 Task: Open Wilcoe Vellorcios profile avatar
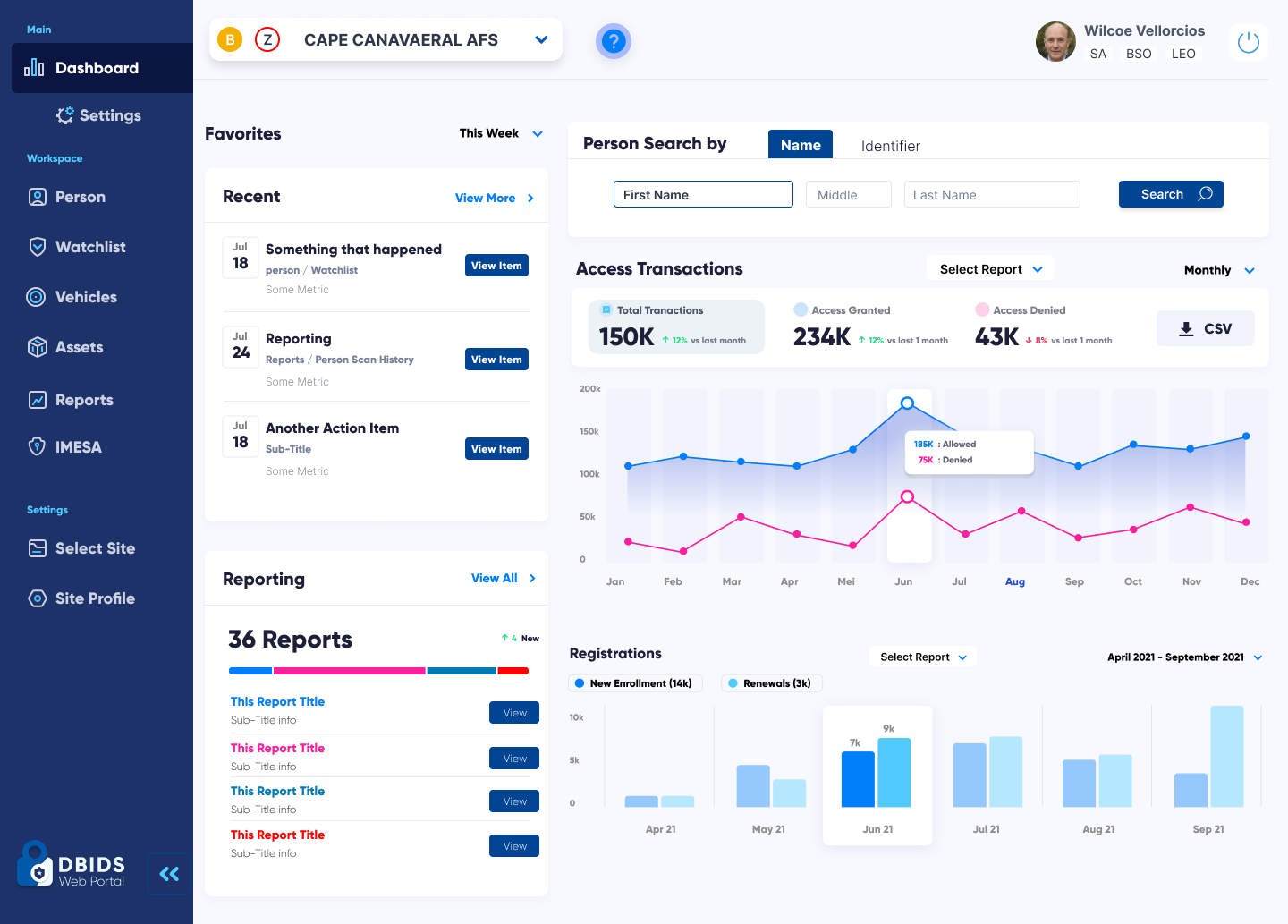tap(1055, 42)
